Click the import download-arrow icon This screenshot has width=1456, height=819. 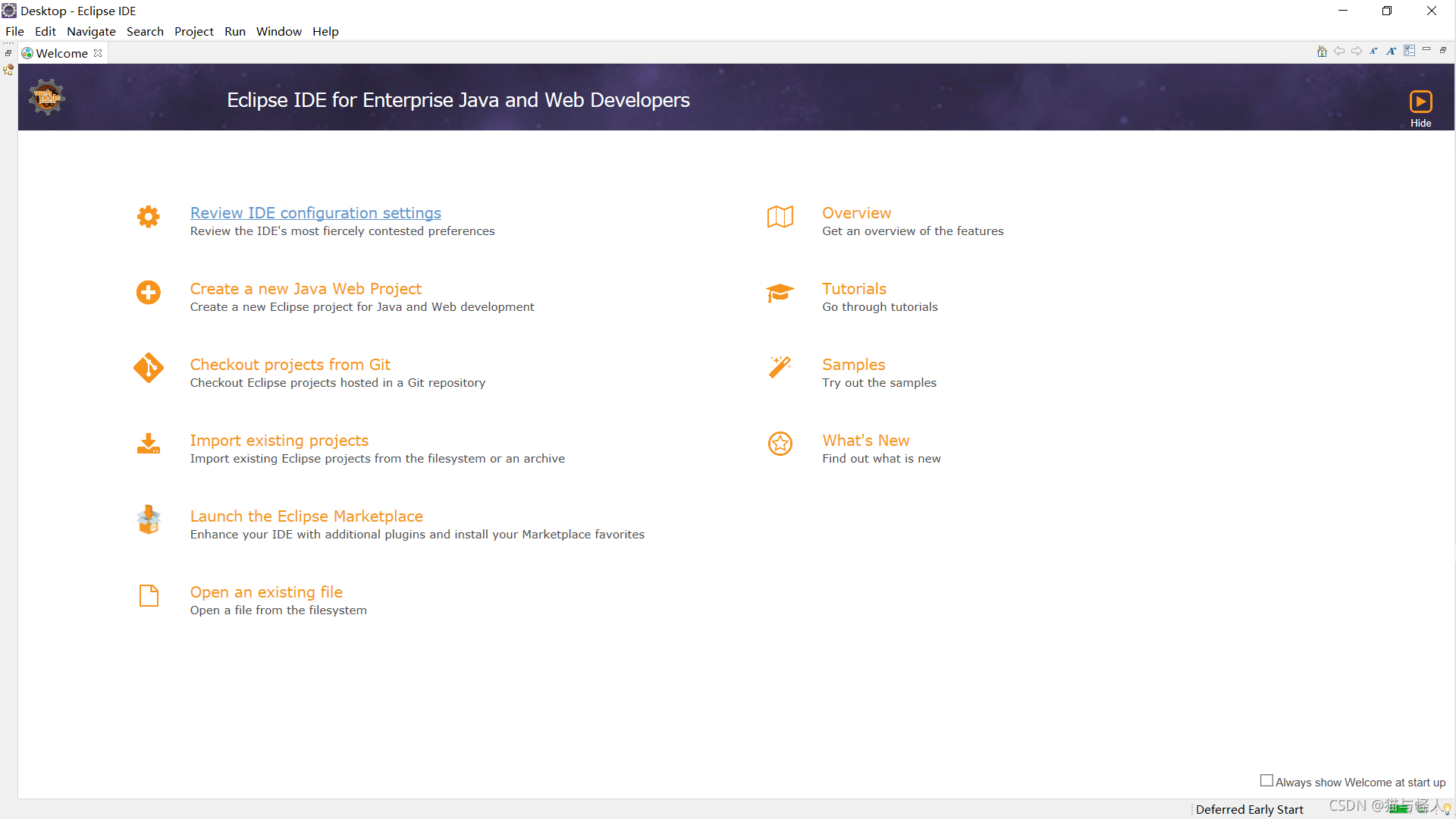point(149,444)
